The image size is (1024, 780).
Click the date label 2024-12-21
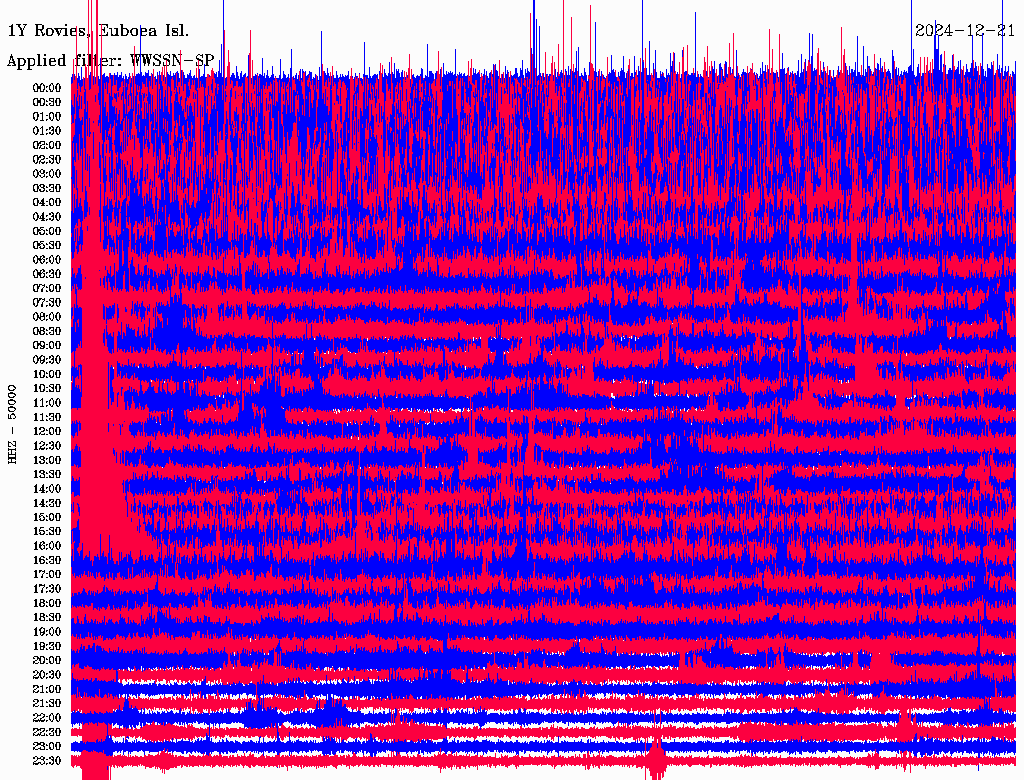pos(964,30)
